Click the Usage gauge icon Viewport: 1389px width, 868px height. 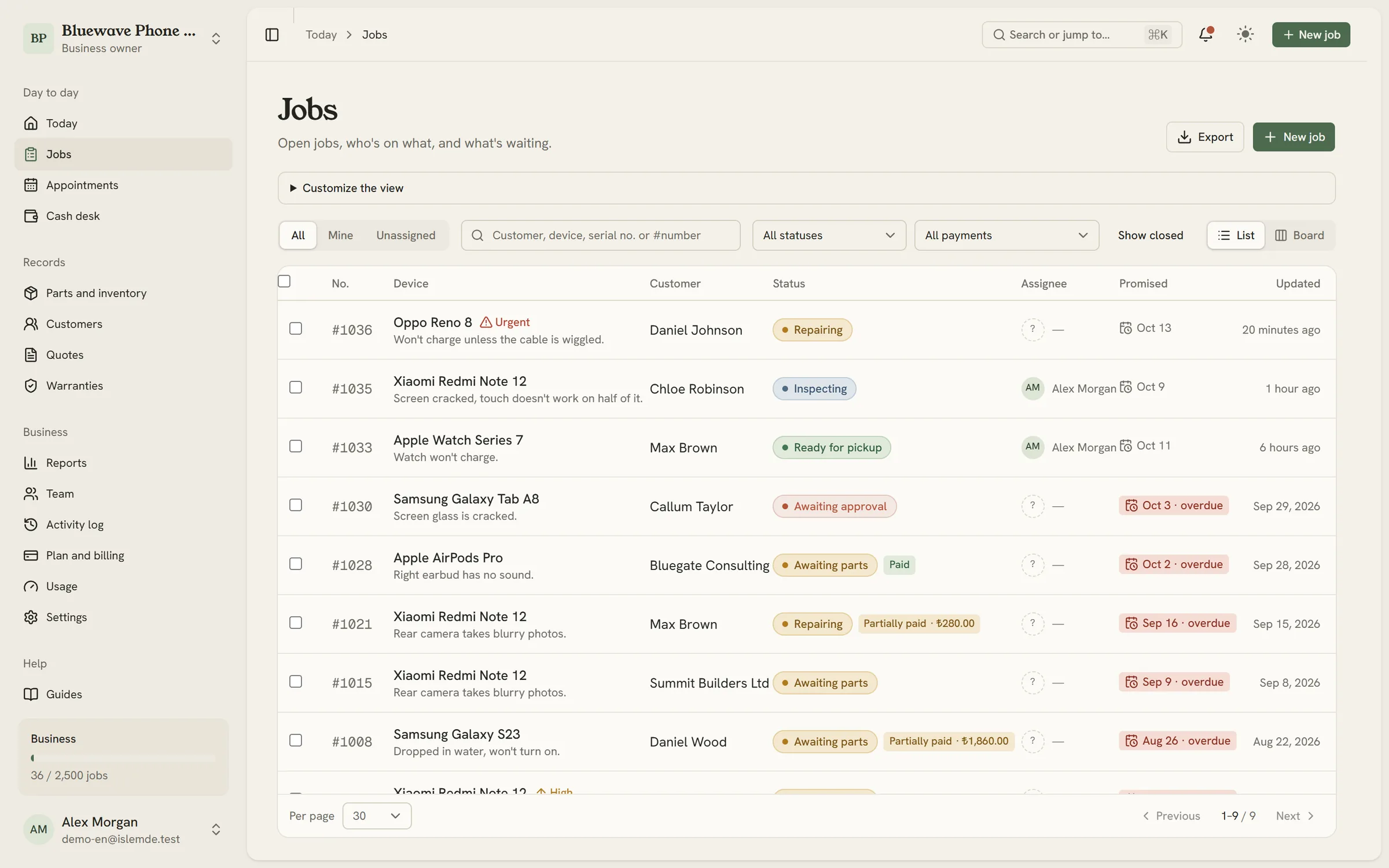pos(31,586)
